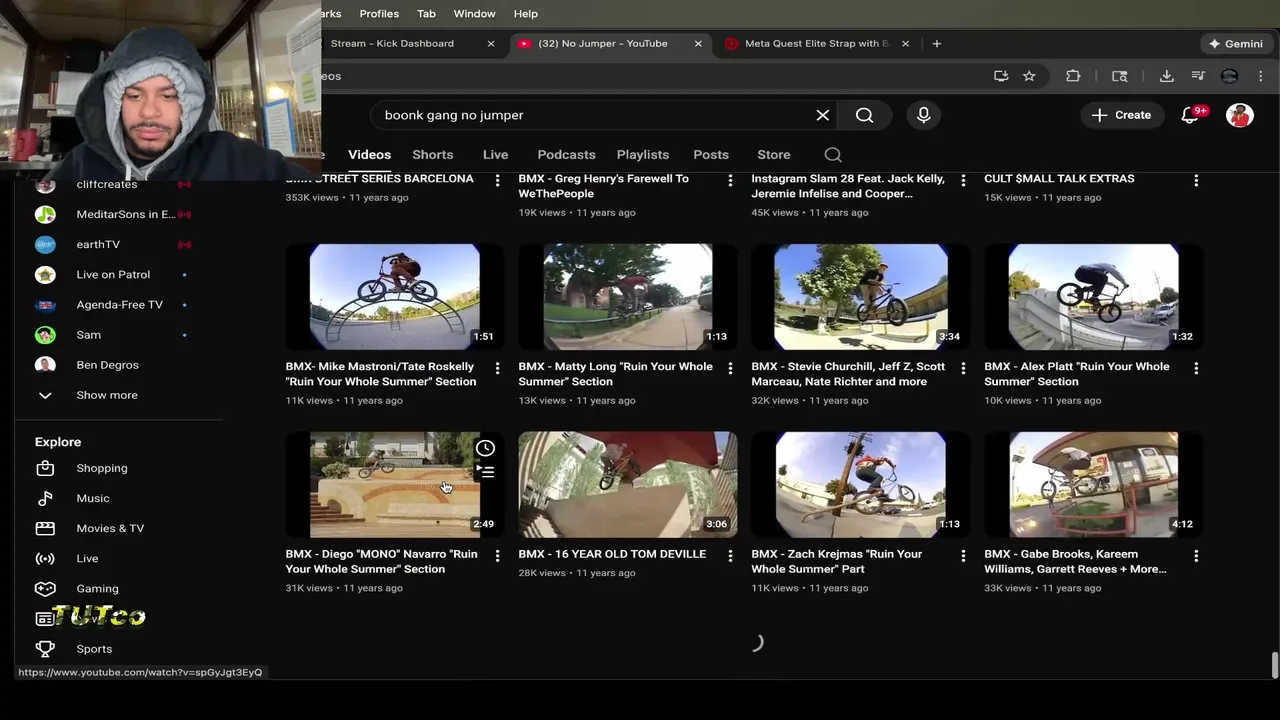Open the account avatar menu
This screenshot has width=1280, height=720.
click(x=1240, y=115)
